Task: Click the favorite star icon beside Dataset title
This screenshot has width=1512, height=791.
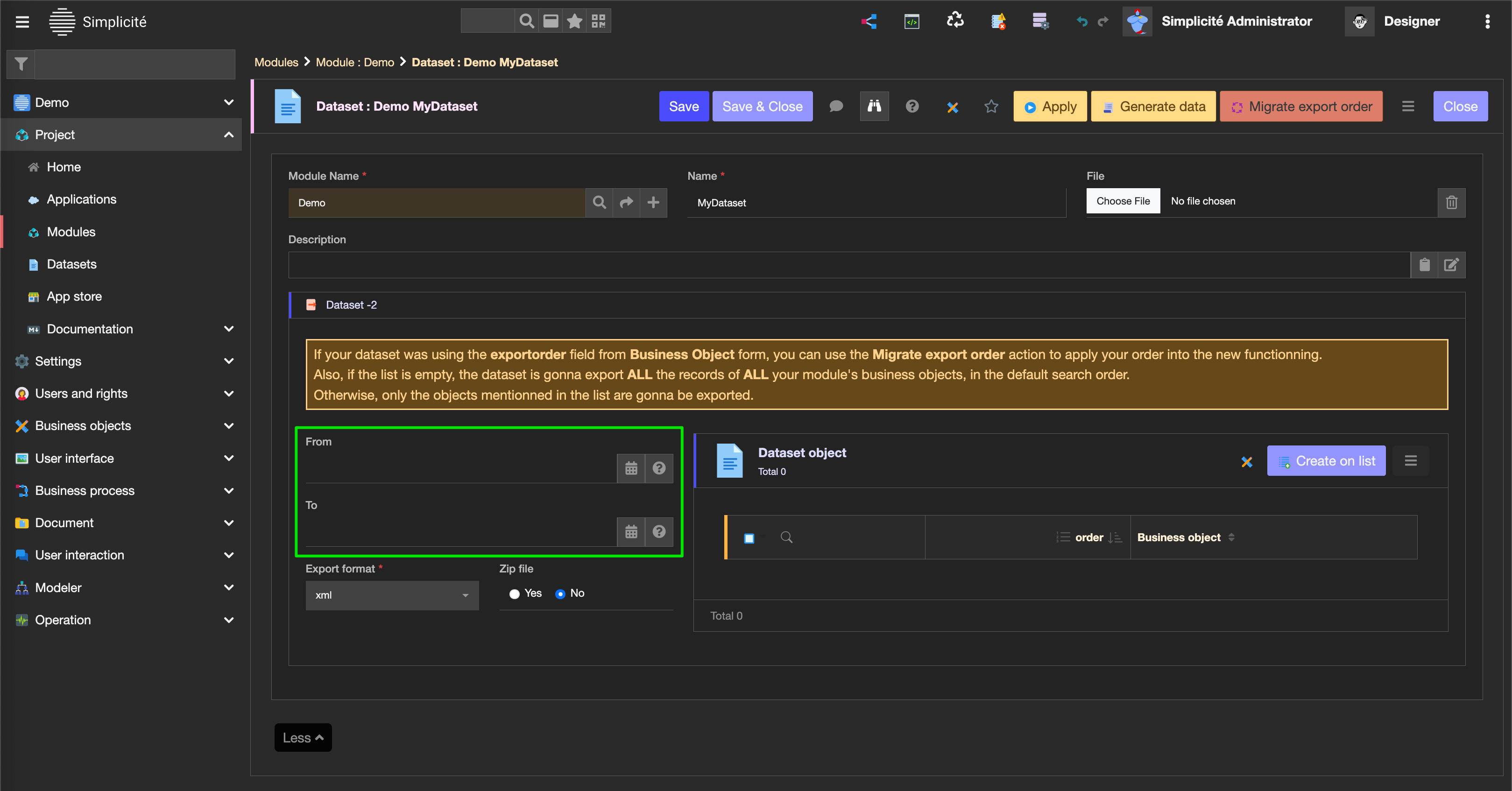Action: (991, 106)
